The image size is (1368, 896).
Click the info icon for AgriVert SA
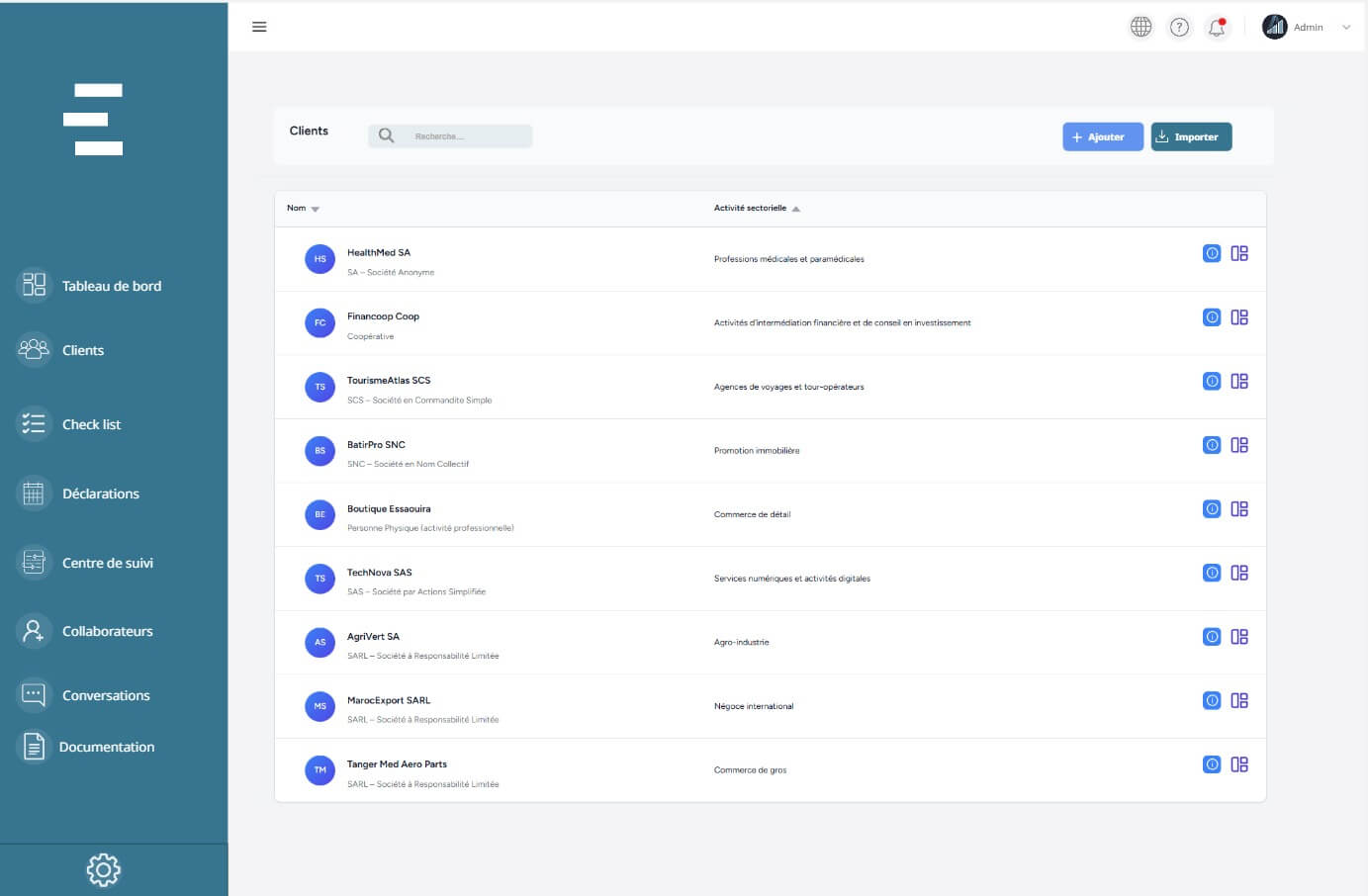pos(1212,637)
